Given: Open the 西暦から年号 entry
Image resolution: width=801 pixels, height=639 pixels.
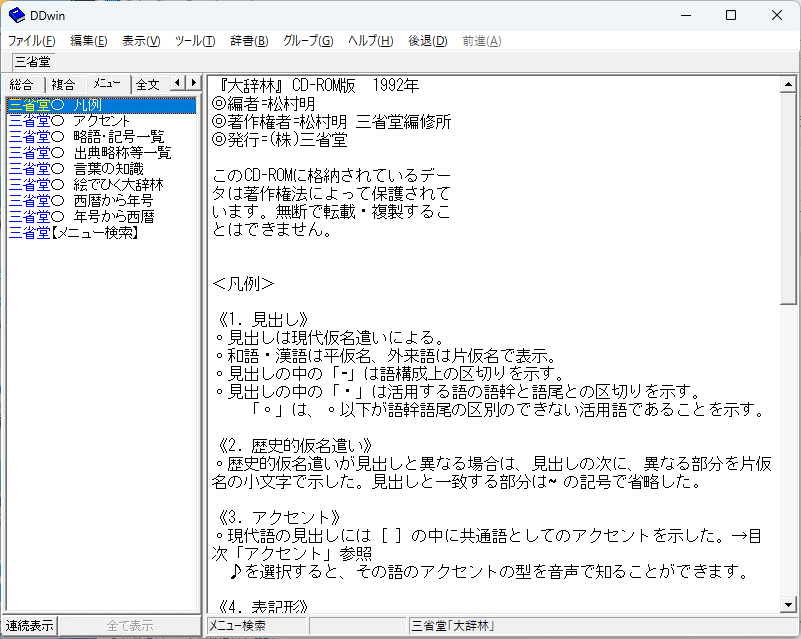Looking at the screenshot, I should click(x=113, y=200).
